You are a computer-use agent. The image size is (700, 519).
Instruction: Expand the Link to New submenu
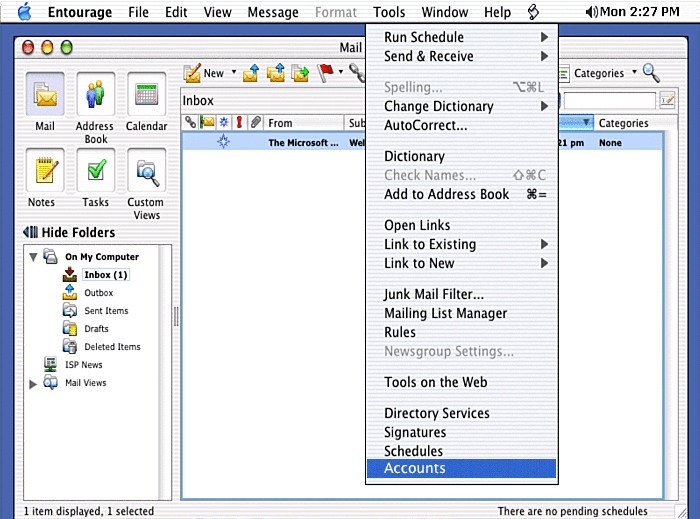544,263
